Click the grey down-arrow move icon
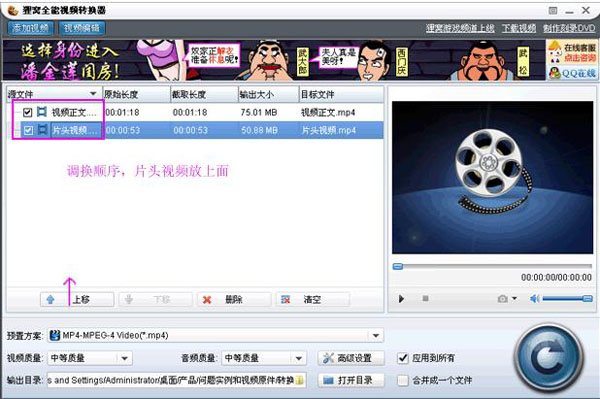The width and height of the screenshot is (600, 399). click(x=129, y=300)
